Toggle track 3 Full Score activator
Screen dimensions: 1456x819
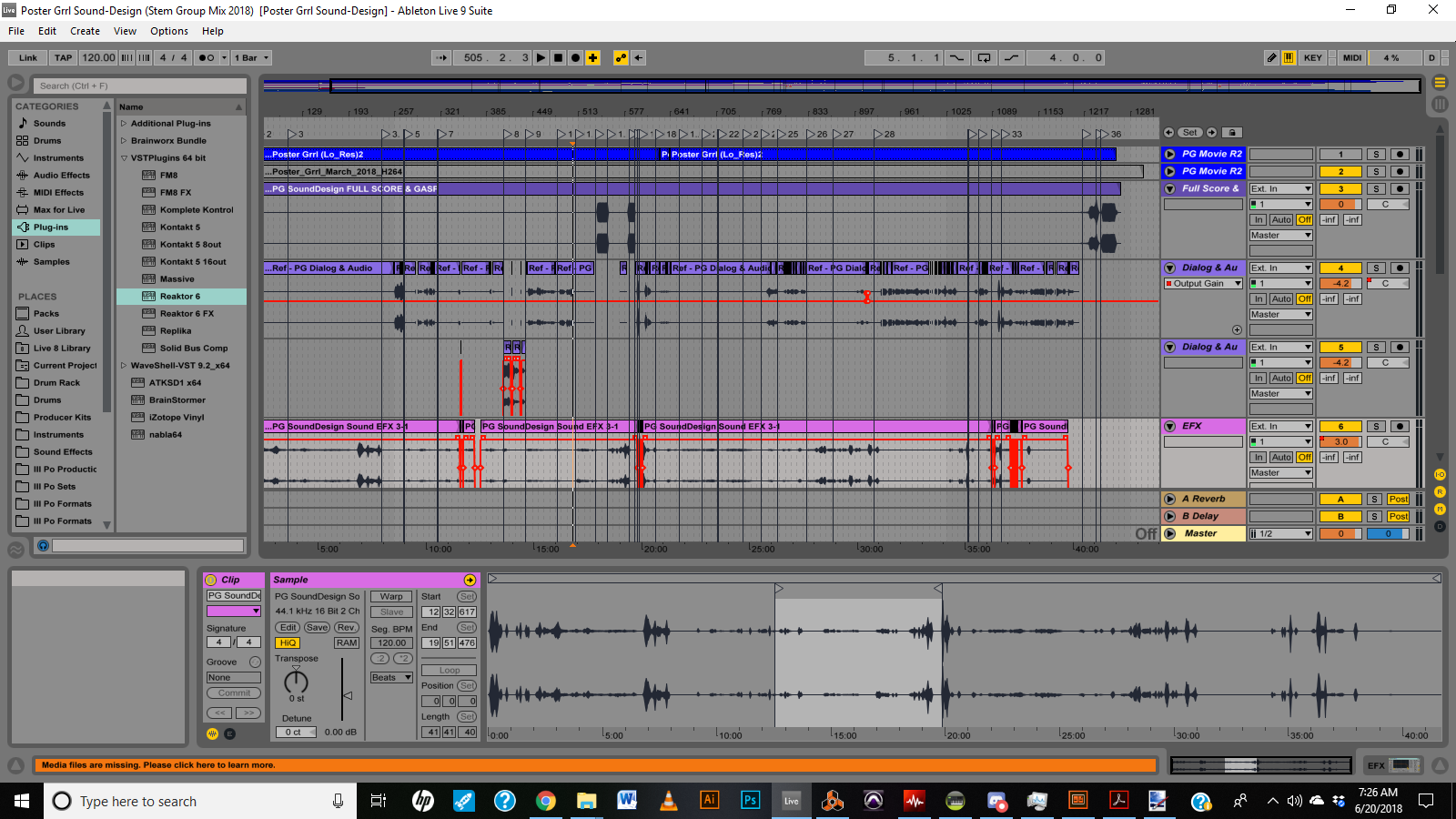click(1340, 189)
